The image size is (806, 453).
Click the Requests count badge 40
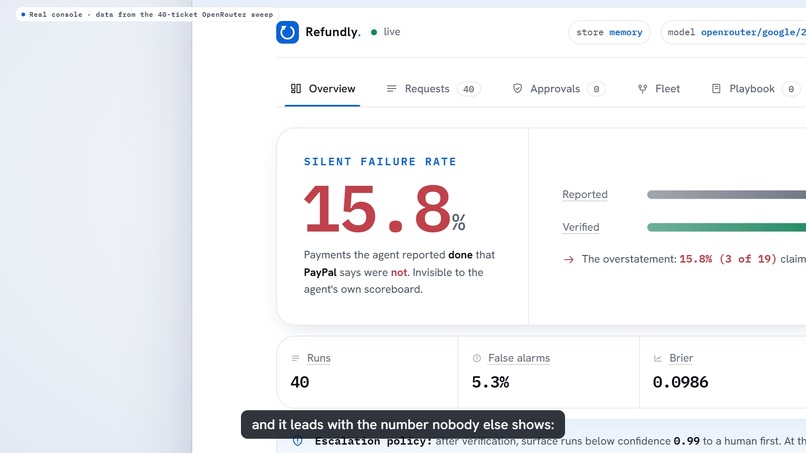468,89
